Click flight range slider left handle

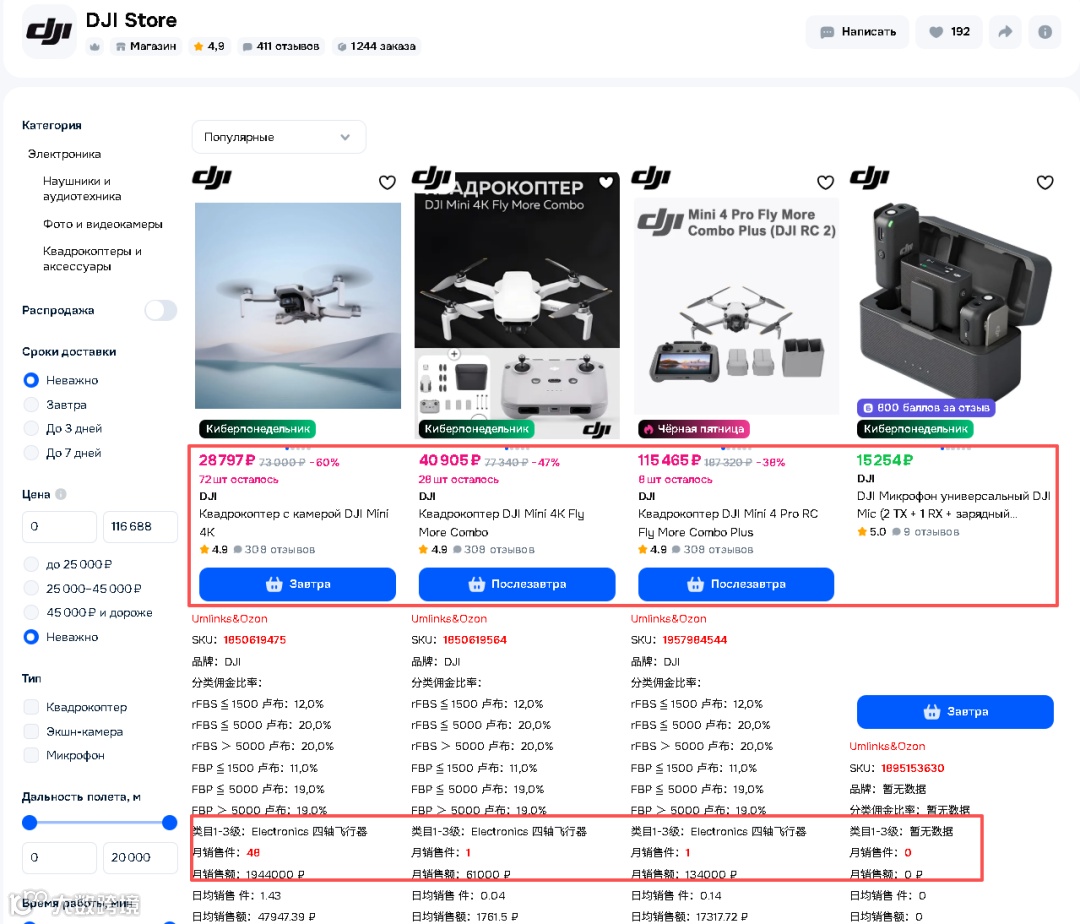[30, 822]
